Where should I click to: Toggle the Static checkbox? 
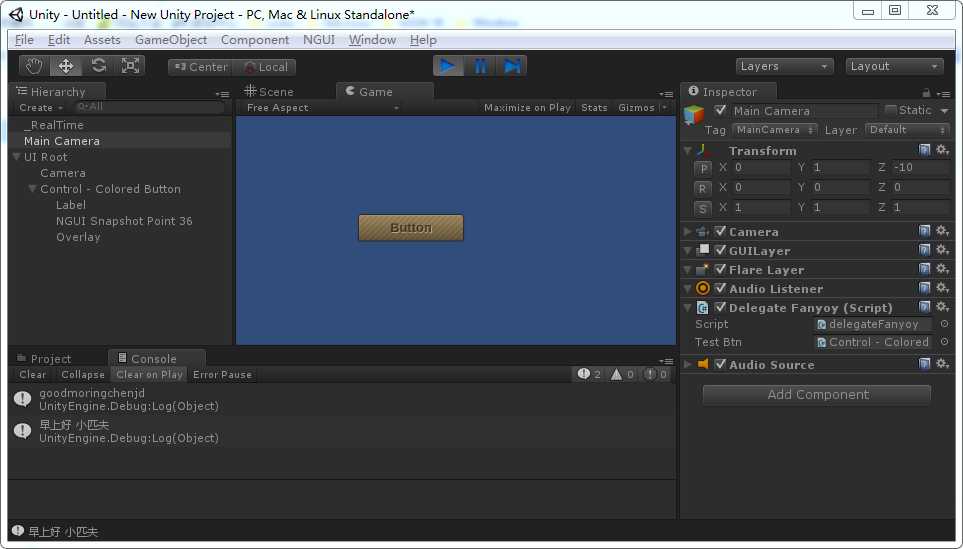click(x=891, y=110)
